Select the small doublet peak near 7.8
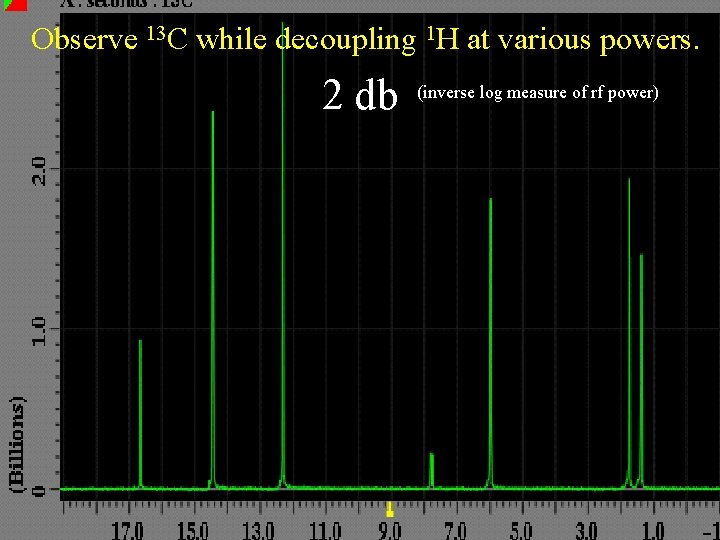The height and width of the screenshot is (540, 720). [432, 471]
